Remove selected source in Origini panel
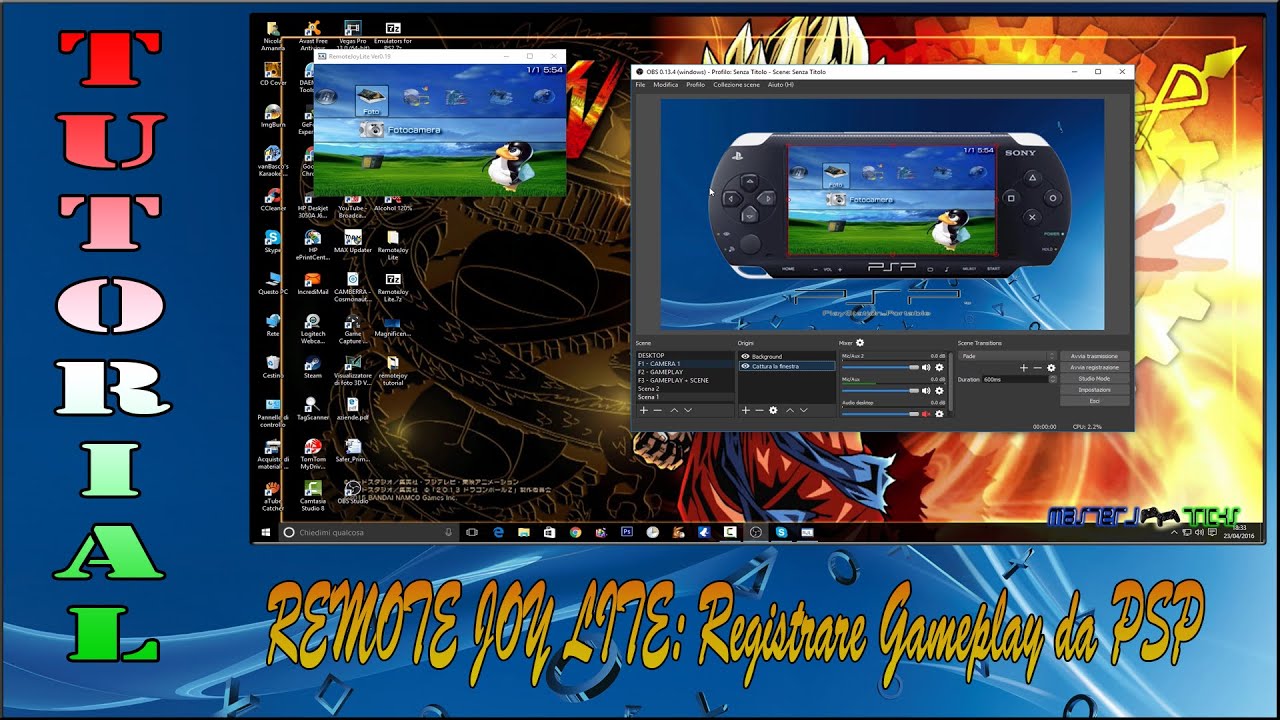The height and width of the screenshot is (720, 1280). tap(759, 410)
